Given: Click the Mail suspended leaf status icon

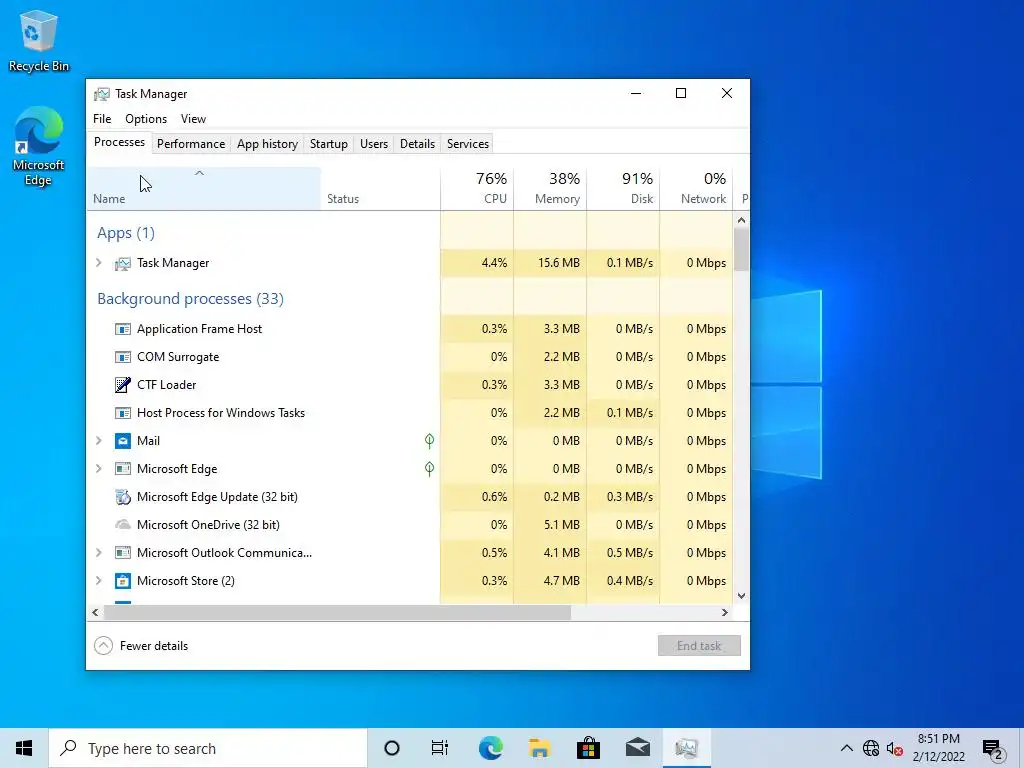Looking at the screenshot, I should (429, 441).
